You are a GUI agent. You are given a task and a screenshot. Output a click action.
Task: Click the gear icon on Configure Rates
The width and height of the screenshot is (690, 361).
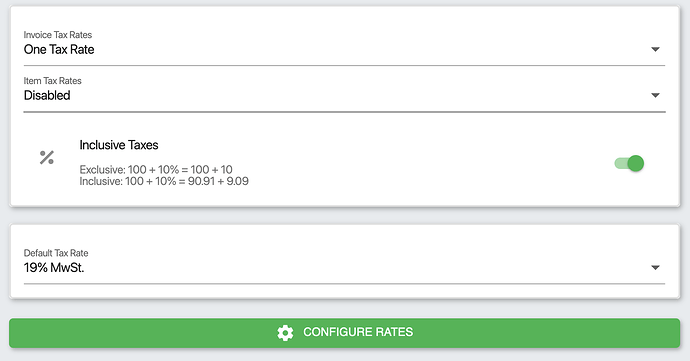(285, 333)
